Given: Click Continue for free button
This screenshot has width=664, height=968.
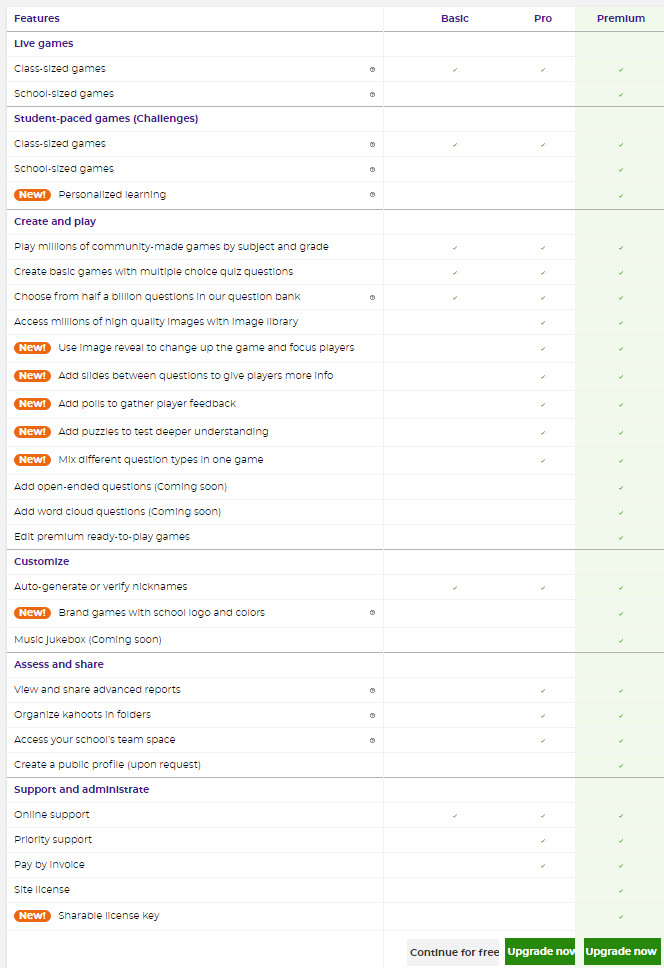Looking at the screenshot, I should pyautogui.click(x=455, y=952).
